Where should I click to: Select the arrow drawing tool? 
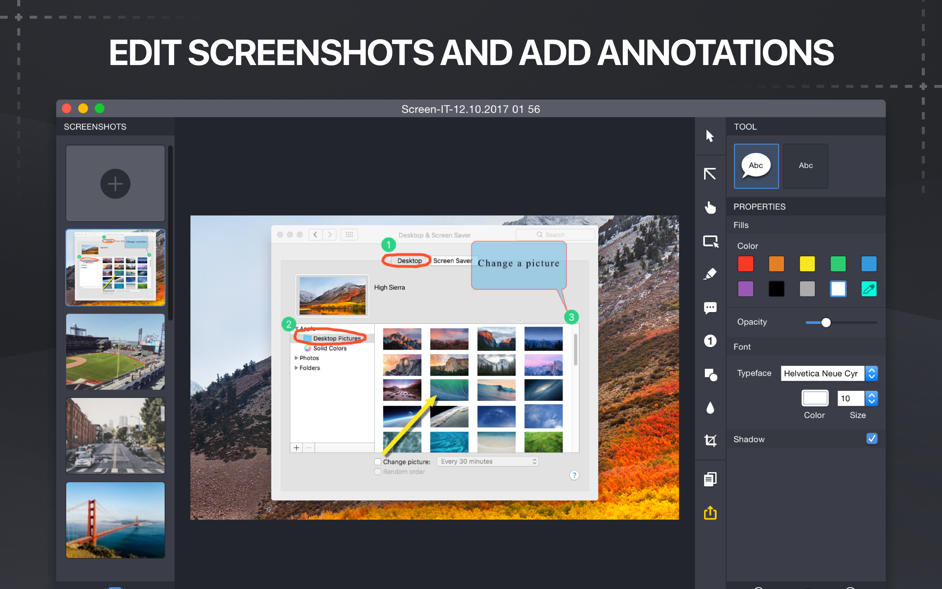tap(710, 174)
